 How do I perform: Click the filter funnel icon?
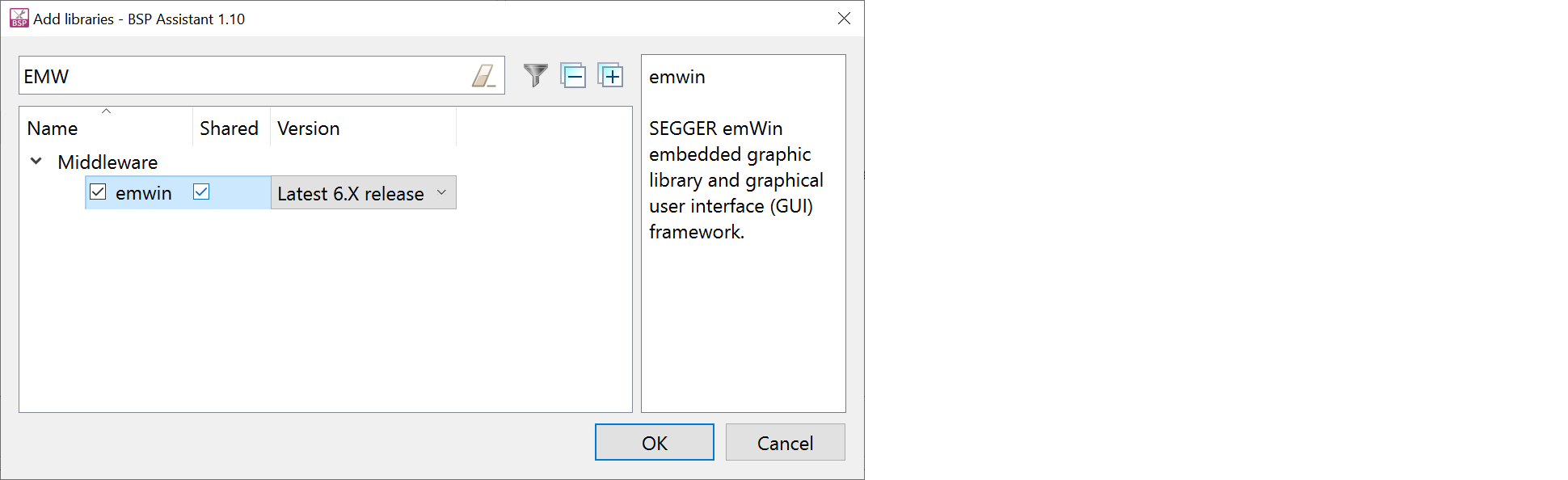pos(535,76)
